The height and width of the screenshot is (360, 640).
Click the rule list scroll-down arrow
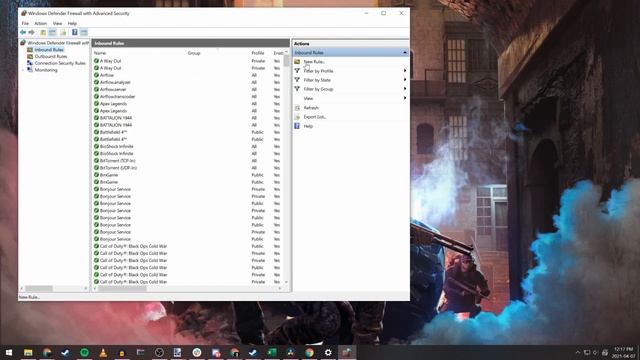point(286,282)
